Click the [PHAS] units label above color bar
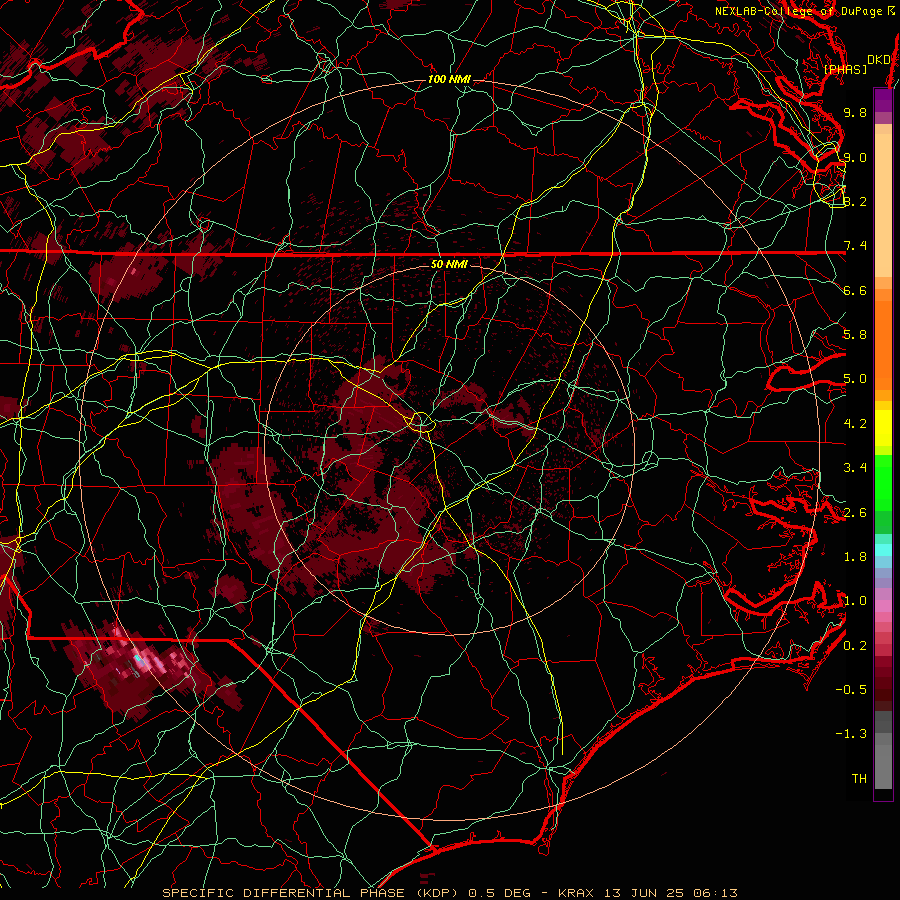The image size is (900, 900). tap(845, 69)
